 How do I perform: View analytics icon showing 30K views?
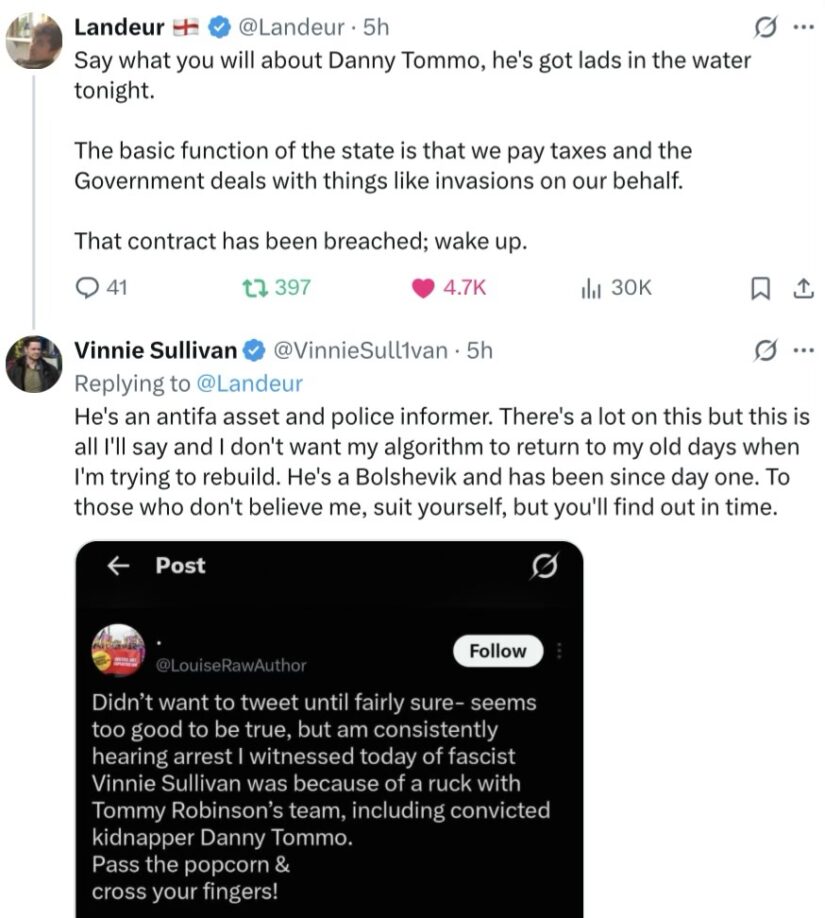[591, 288]
